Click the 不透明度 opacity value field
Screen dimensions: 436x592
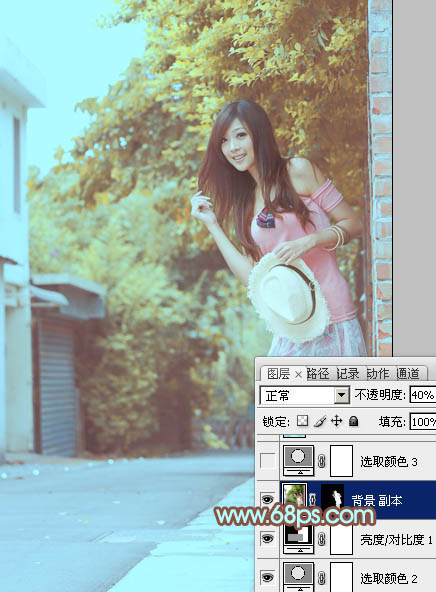pos(423,395)
